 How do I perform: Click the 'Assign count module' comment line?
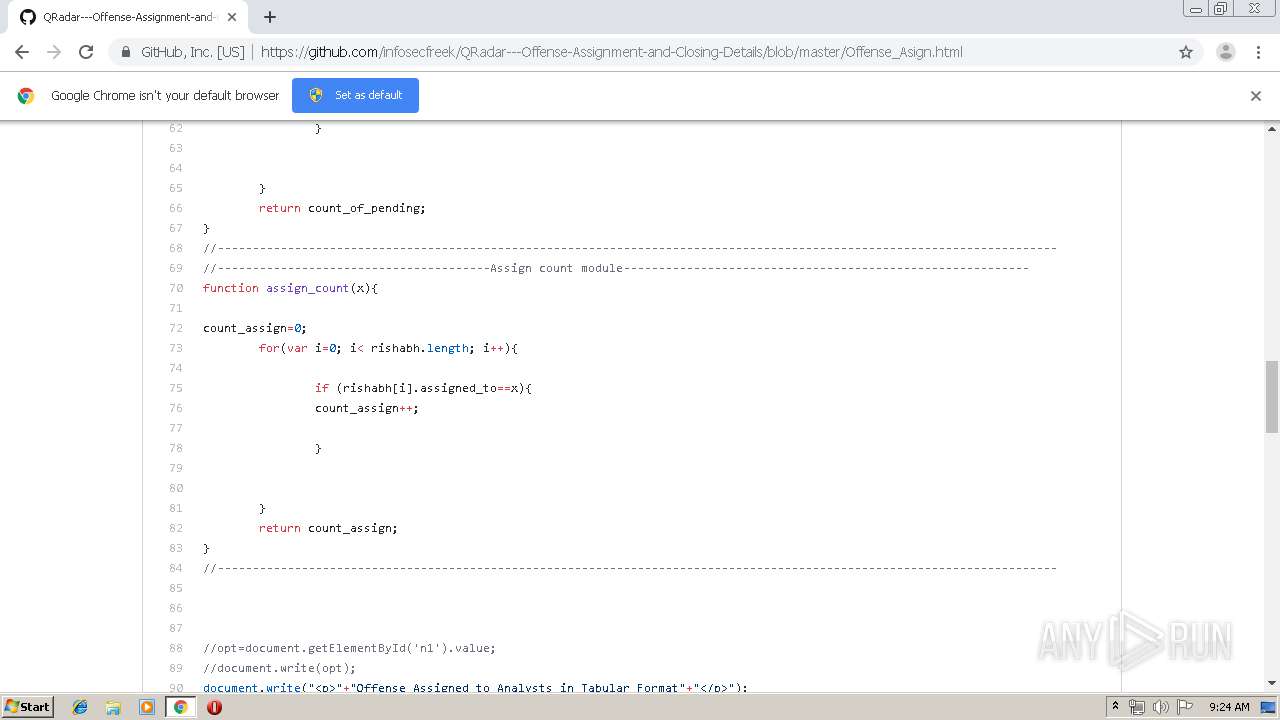point(616,268)
